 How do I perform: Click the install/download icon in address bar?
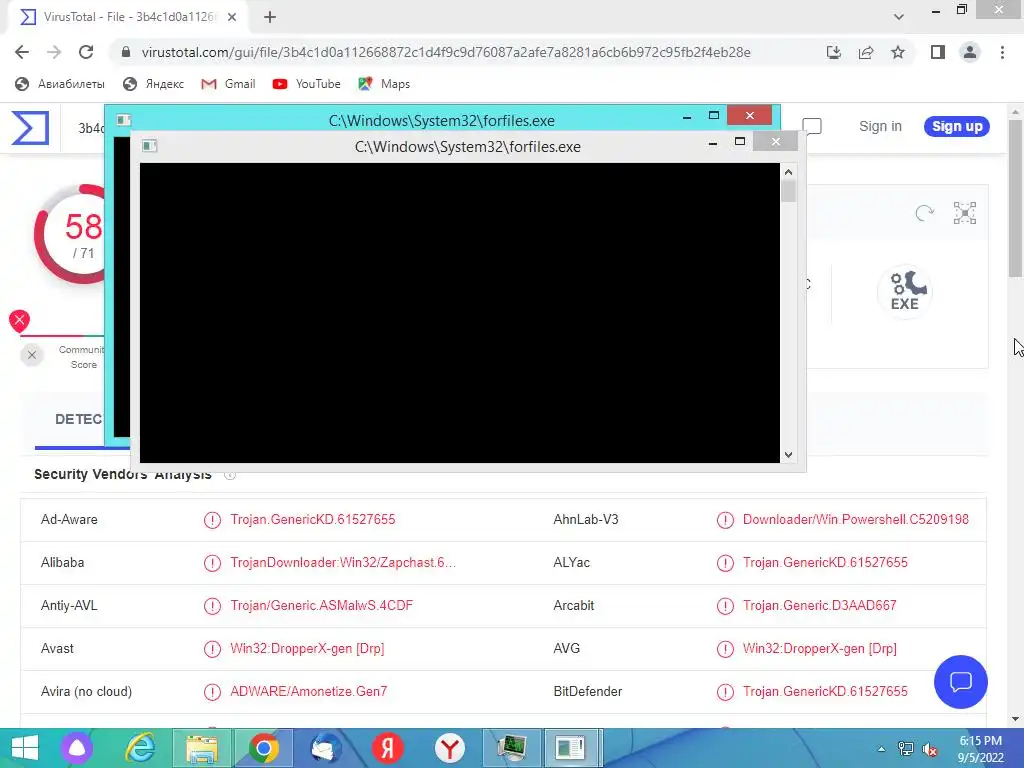click(834, 52)
